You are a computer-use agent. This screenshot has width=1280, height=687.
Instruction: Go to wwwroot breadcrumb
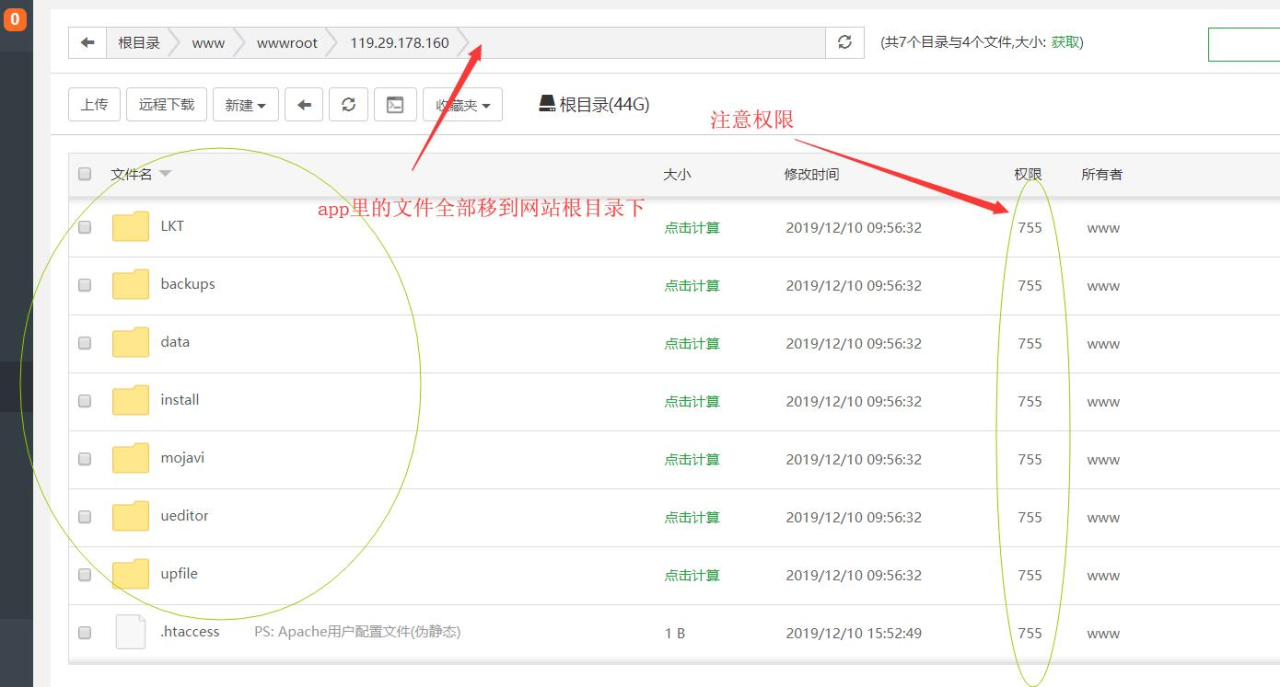tap(287, 43)
